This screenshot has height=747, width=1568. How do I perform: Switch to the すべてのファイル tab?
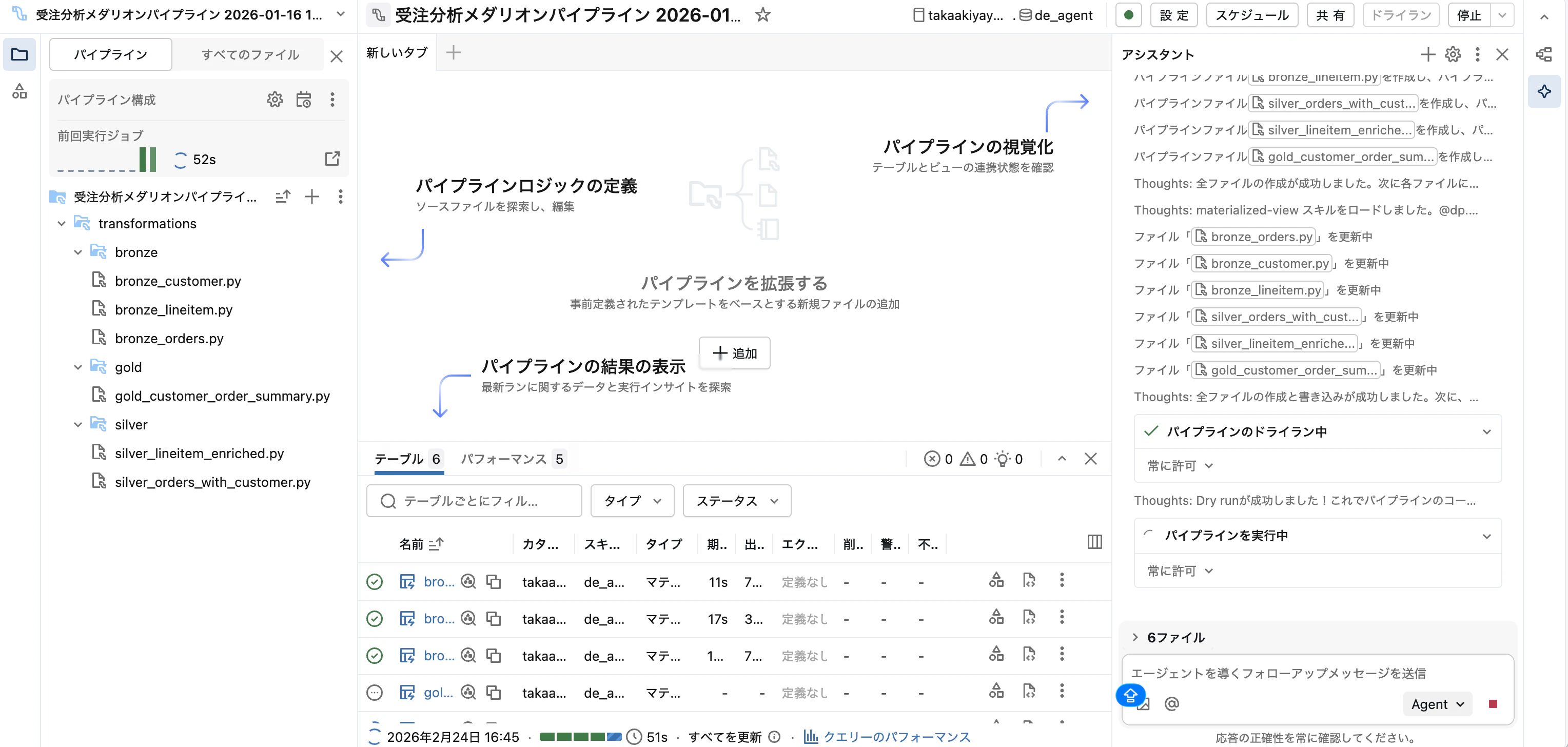[x=249, y=54]
